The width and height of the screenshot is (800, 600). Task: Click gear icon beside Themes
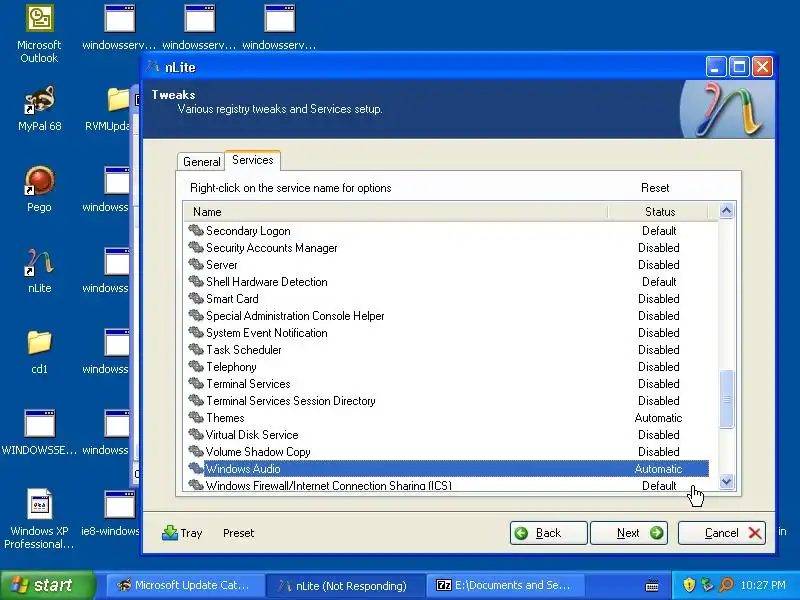(196, 418)
